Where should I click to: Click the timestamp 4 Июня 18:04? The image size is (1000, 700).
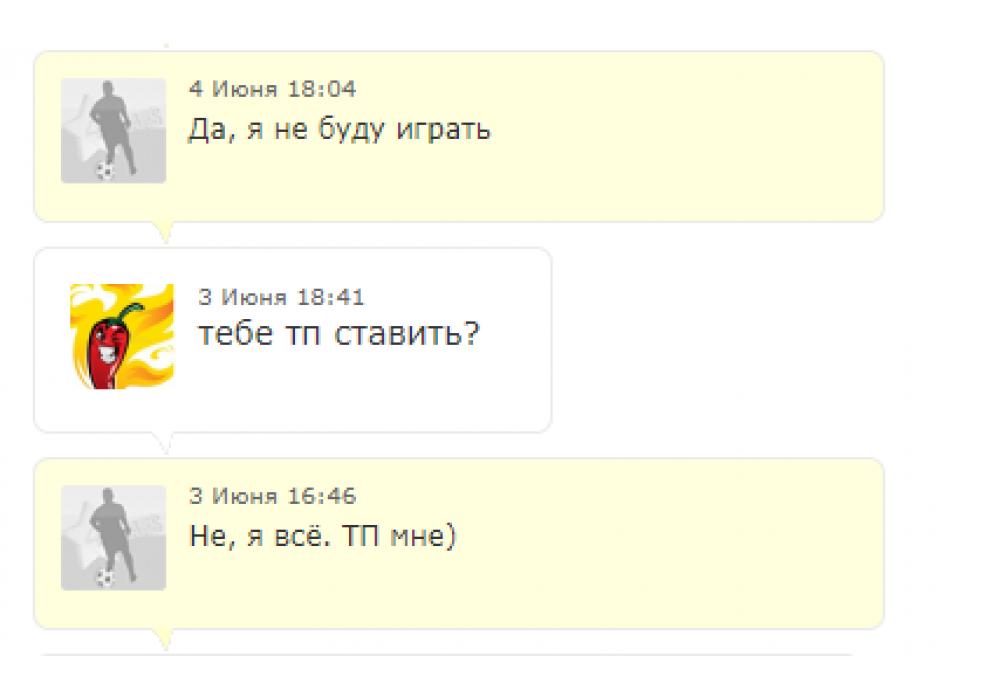(272, 89)
